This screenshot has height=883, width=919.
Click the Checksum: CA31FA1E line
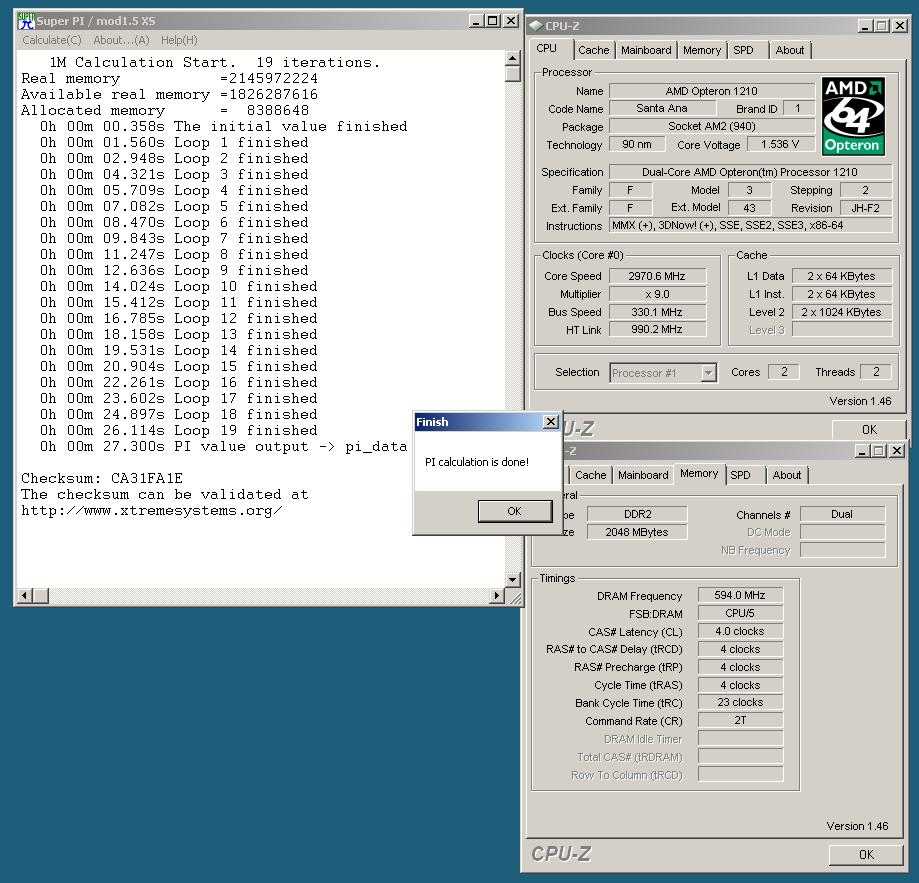(x=102, y=478)
